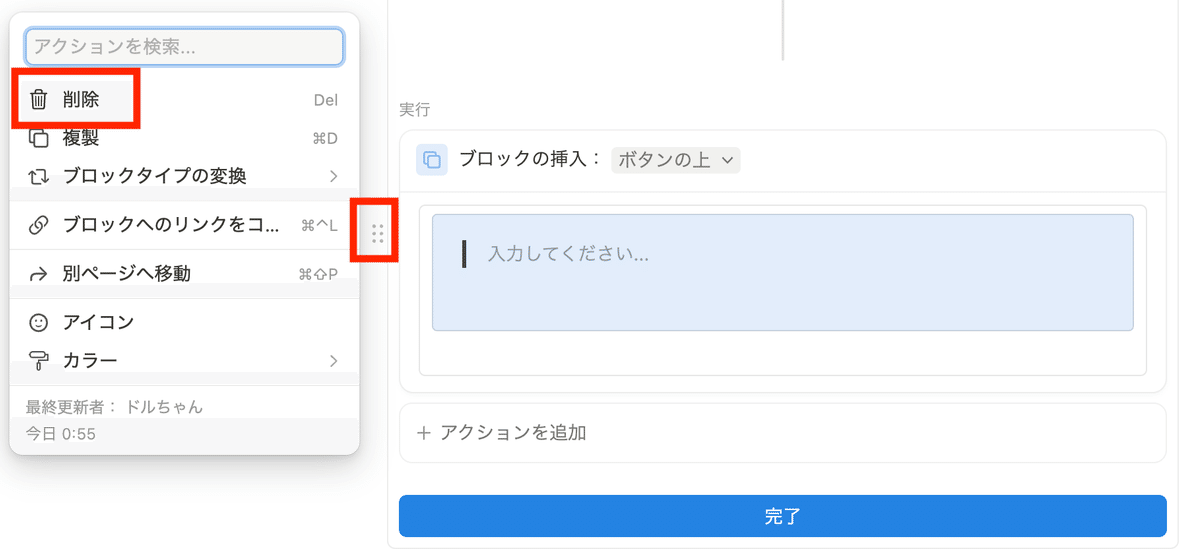Select アイコン menu entry
Screen dimensions: 1200x549
183,322
